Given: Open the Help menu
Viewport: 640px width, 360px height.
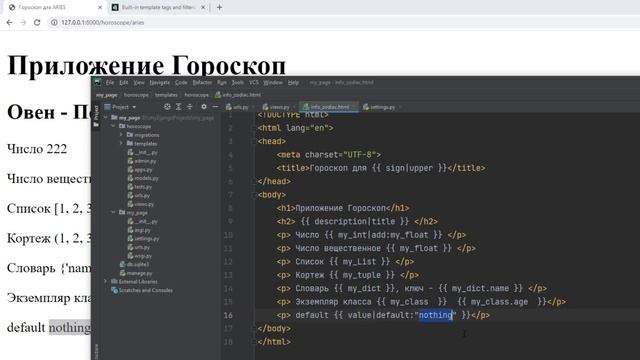Looking at the screenshot, I should point(293,82).
